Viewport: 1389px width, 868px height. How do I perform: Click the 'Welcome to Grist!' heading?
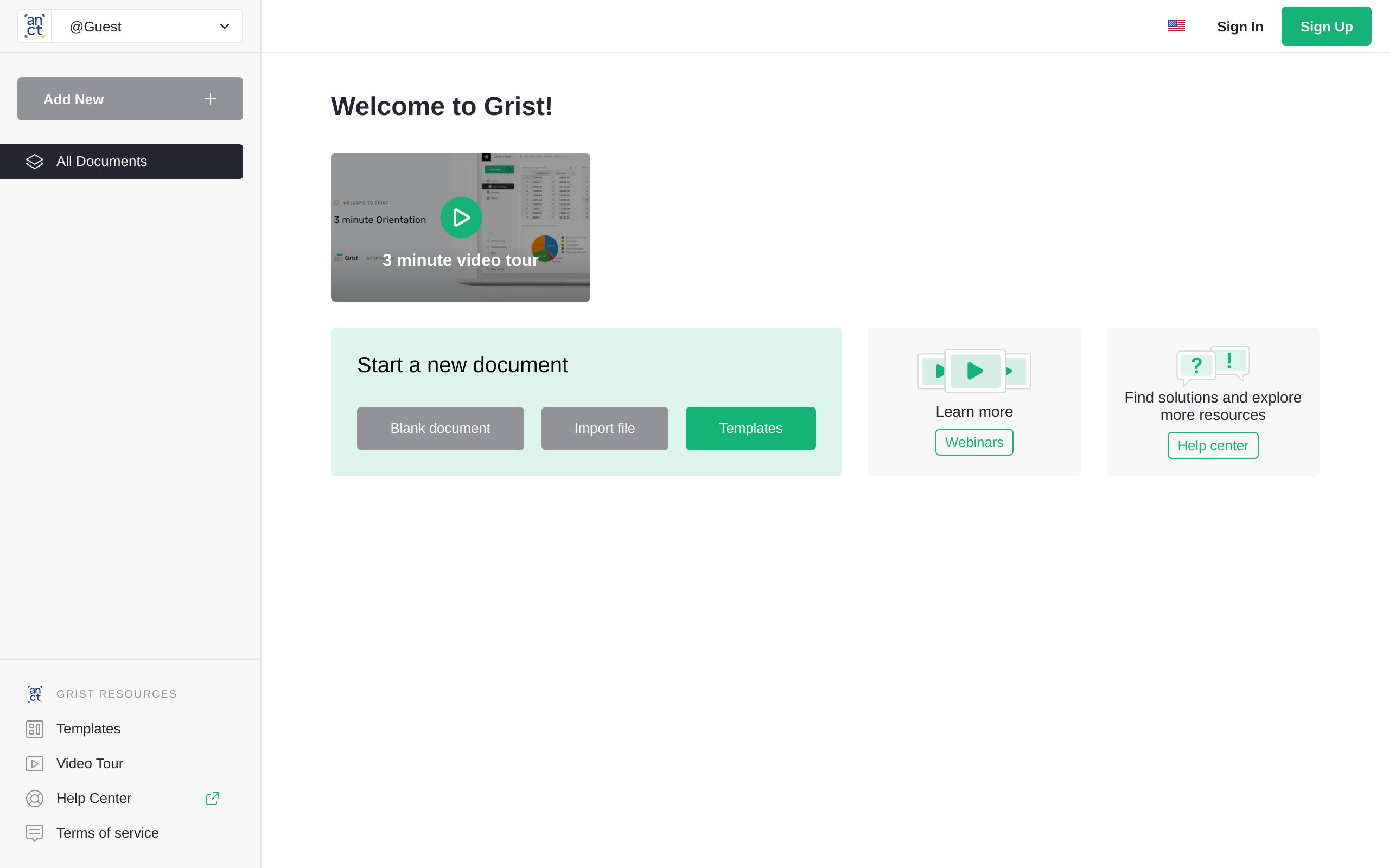point(441,106)
